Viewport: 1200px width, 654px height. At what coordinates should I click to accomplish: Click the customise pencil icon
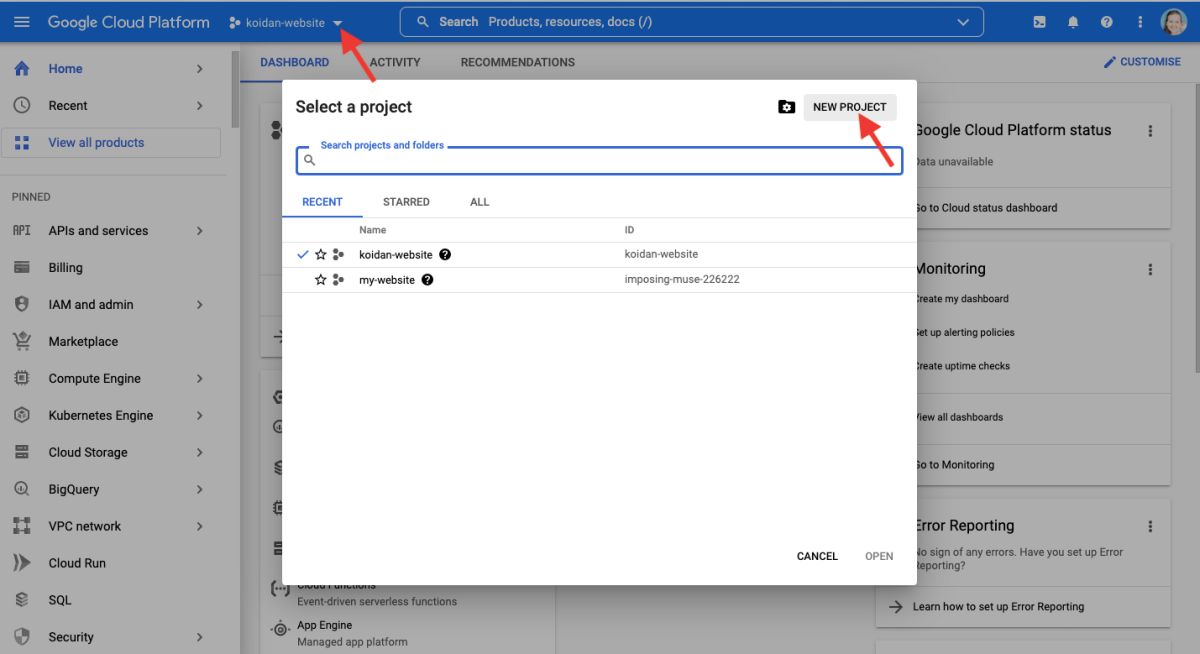pyautogui.click(x=1109, y=62)
